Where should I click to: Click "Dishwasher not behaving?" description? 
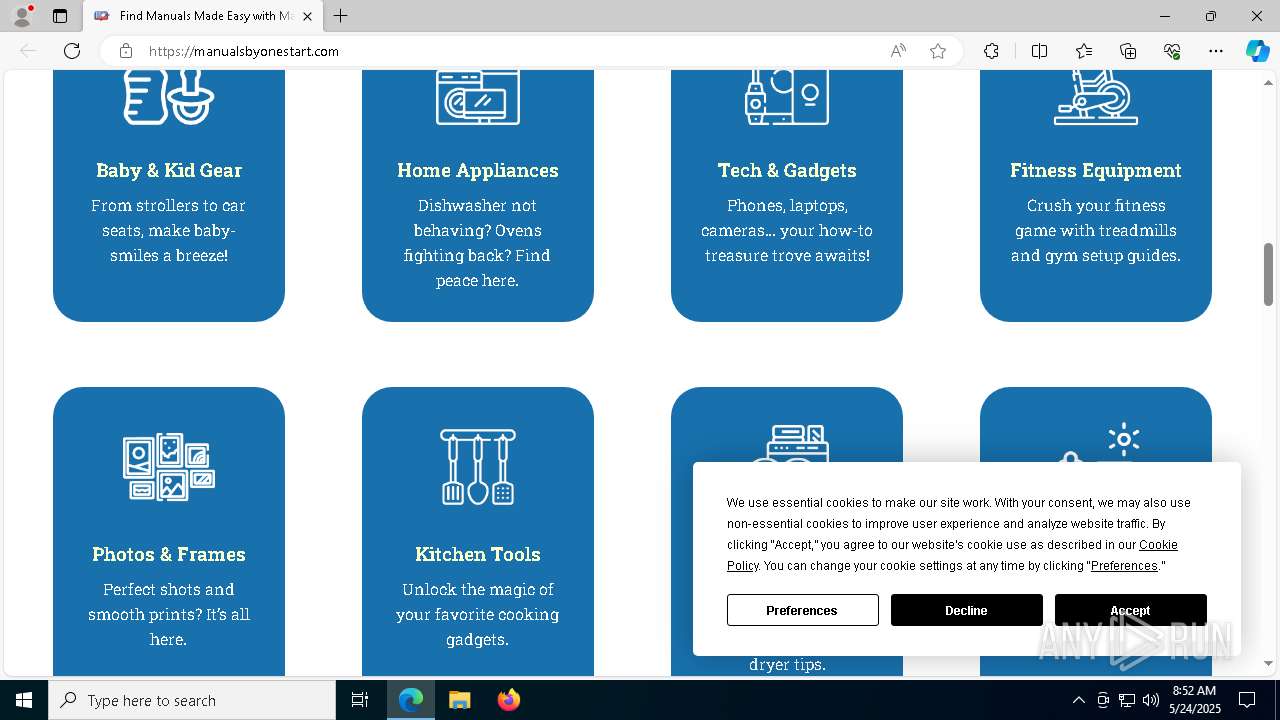tap(477, 243)
